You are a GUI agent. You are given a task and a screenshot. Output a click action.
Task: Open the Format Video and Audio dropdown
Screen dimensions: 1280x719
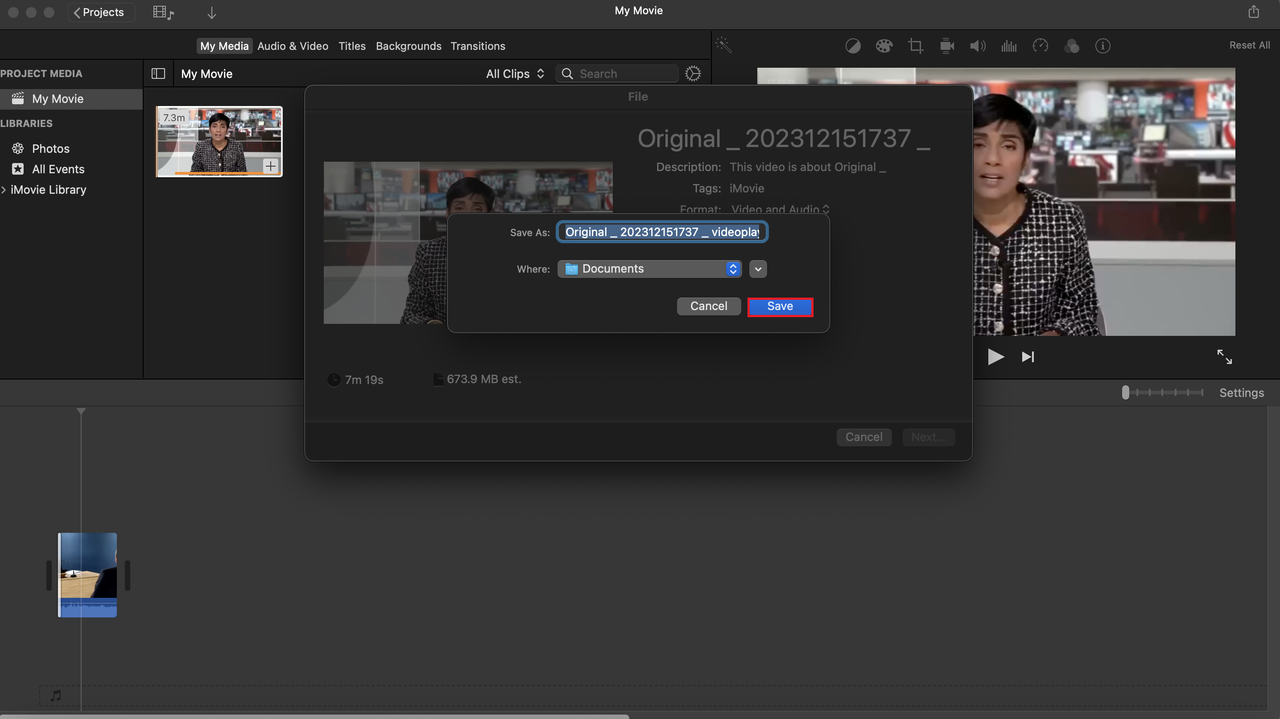click(x=781, y=210)
